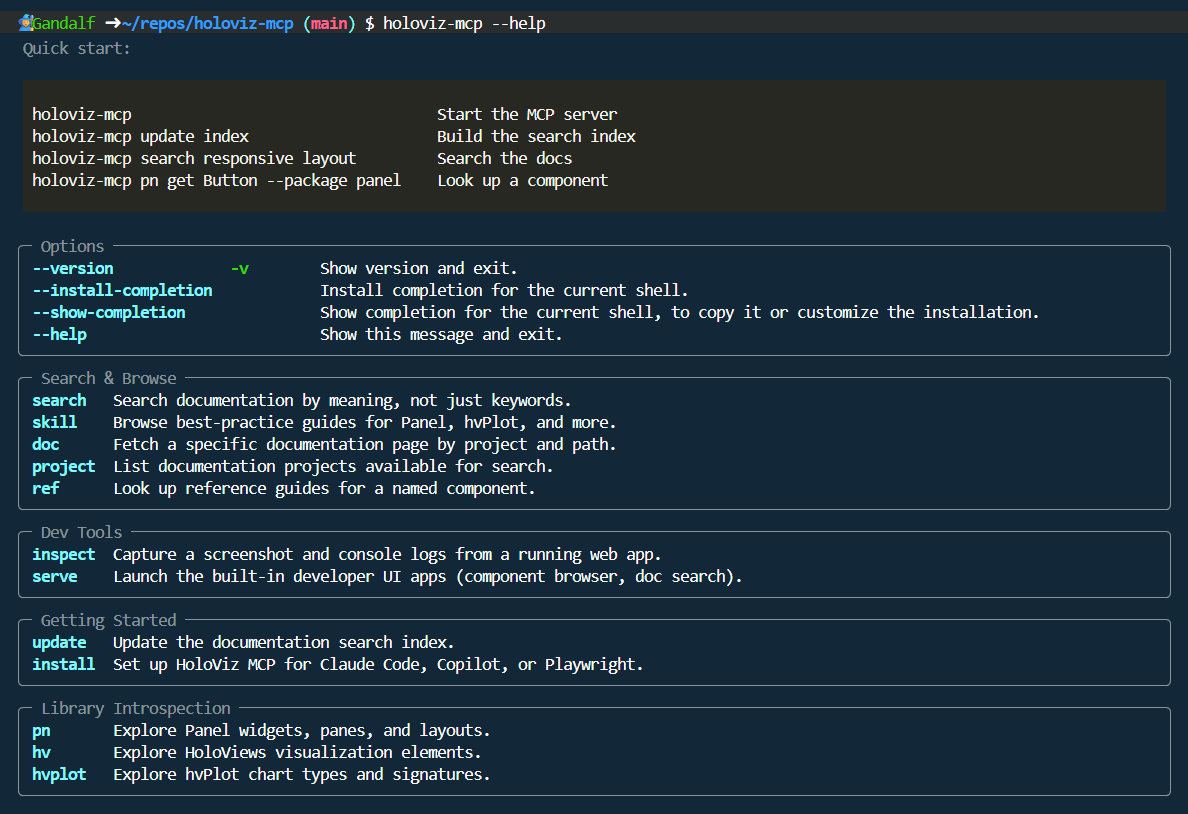The width and height of the screenshot is (1188, 814).
Task: Click 'Search the docs' description
Action: (505, 158)
